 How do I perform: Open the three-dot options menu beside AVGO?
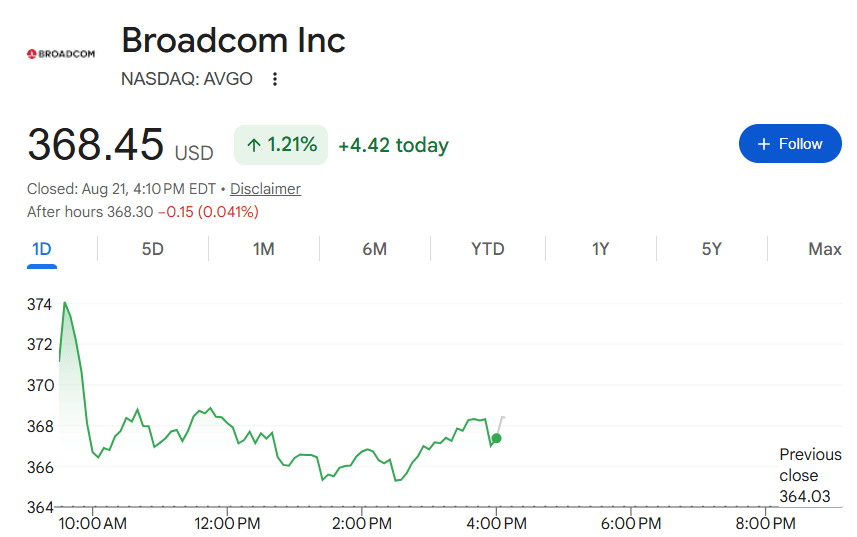click(275, 79)
